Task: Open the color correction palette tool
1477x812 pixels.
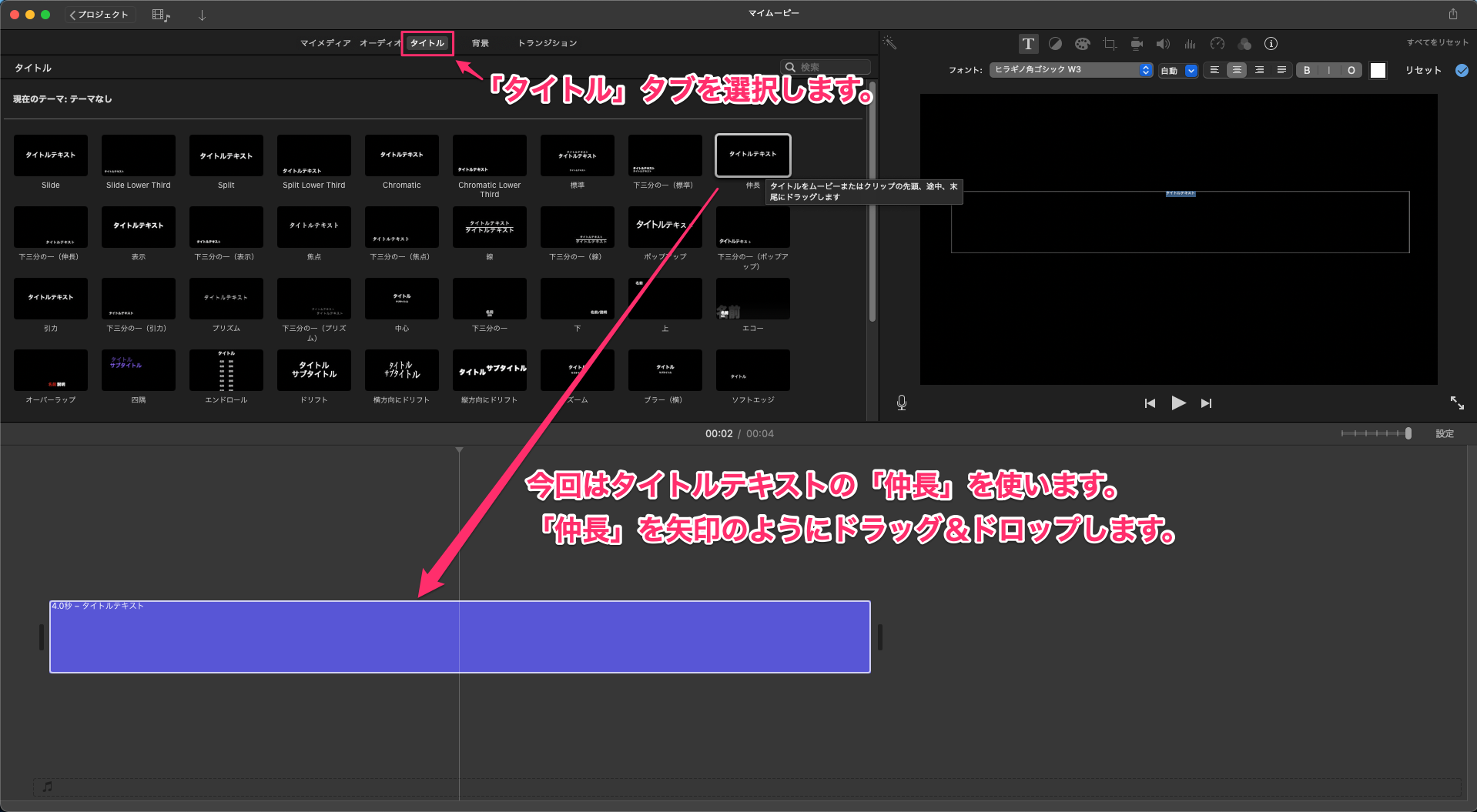Action: (1082, 44)
